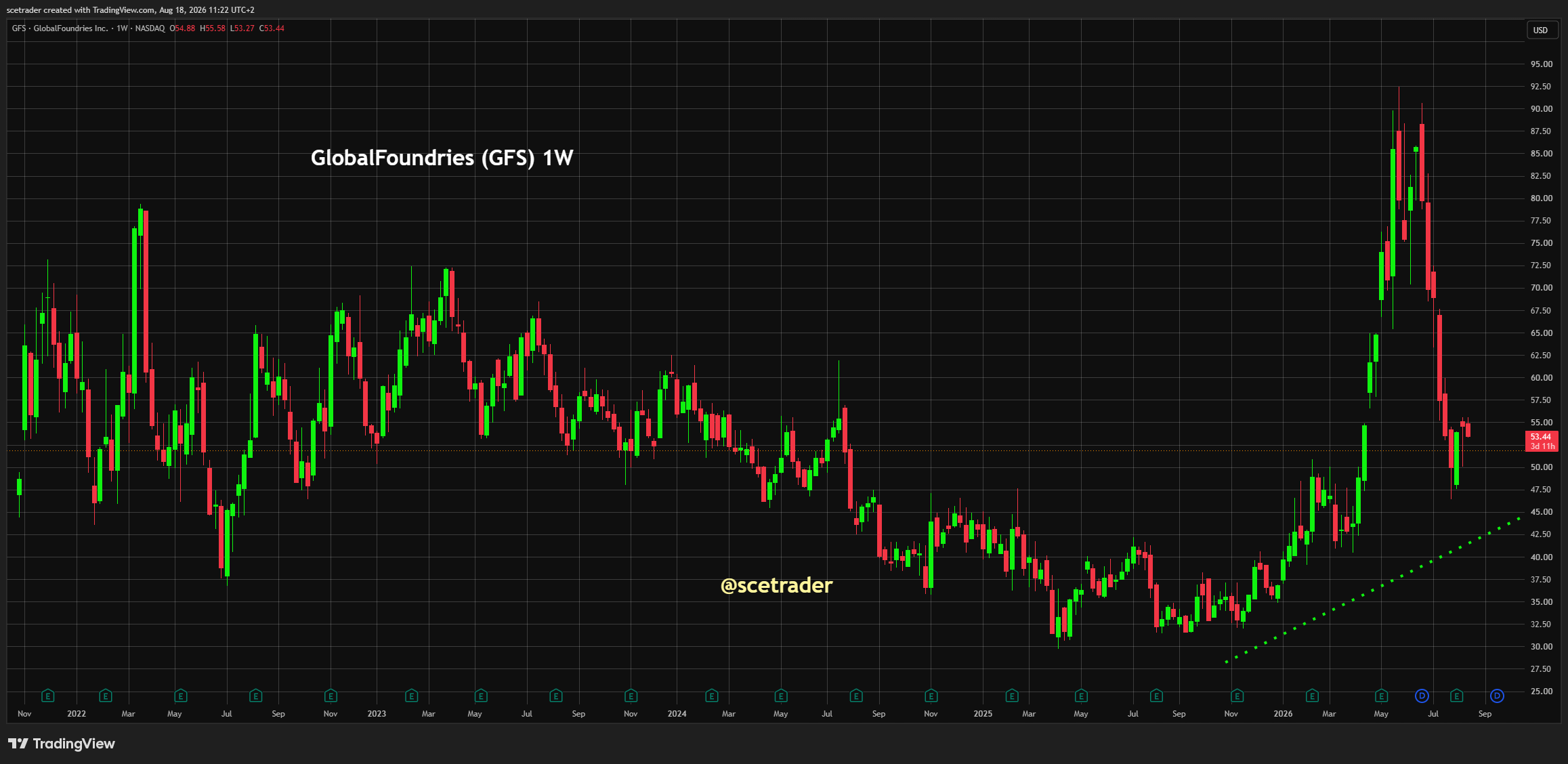Click the earnings marker for August 2026
The height and width of the screenshot is (764, 1568).
tap(1456, 696)
